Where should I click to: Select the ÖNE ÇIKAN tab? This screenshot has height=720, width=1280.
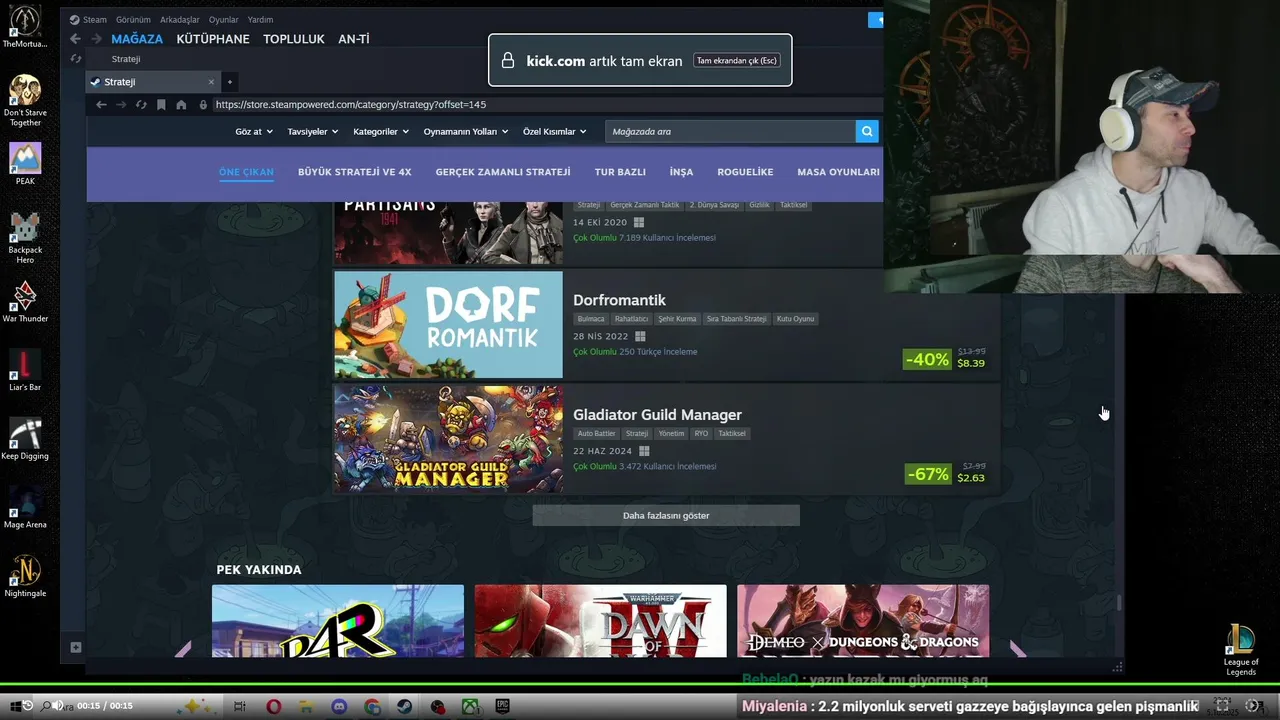246,172
